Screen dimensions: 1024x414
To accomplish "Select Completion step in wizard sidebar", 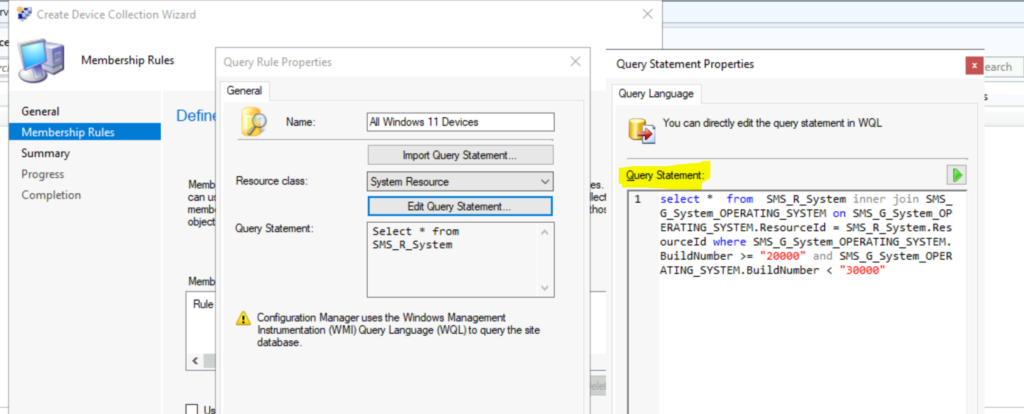I will coord(52,195).
